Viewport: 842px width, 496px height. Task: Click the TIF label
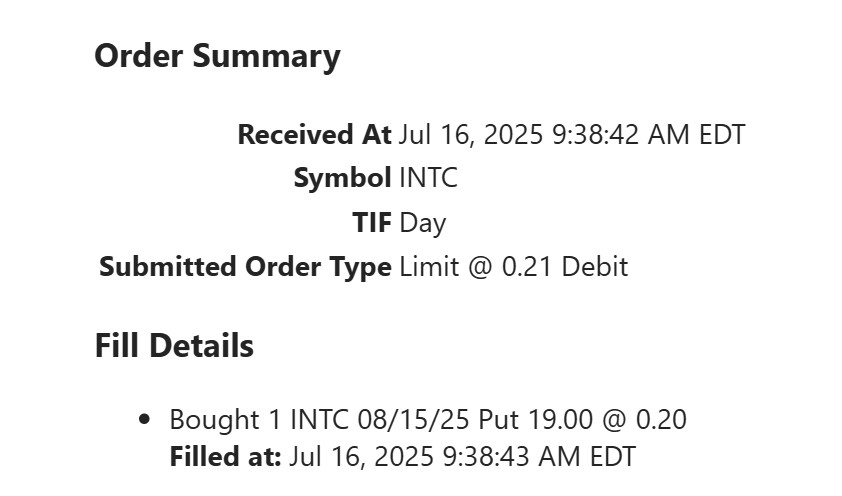point(371,223)
